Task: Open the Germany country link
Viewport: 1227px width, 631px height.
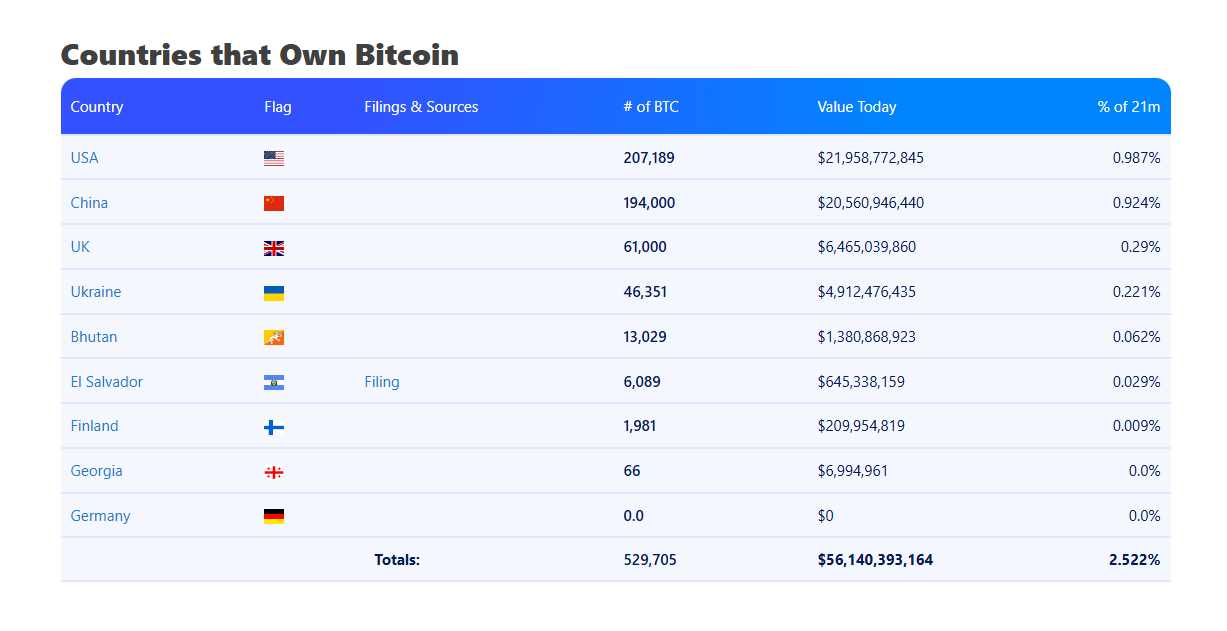Action: click(x=100, y=516)
